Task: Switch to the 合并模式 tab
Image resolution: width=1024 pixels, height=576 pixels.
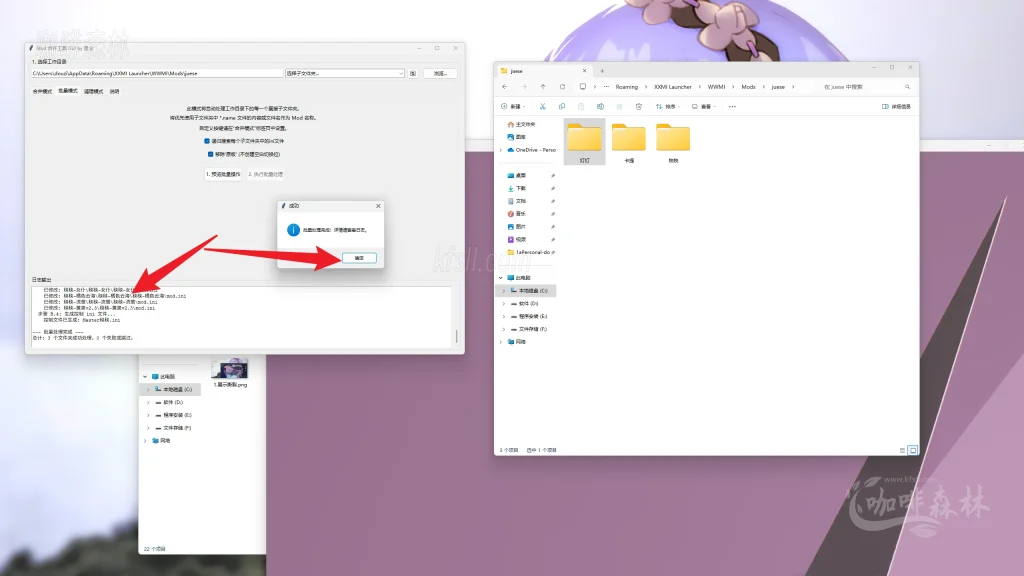Action: (x=42, y=91)
